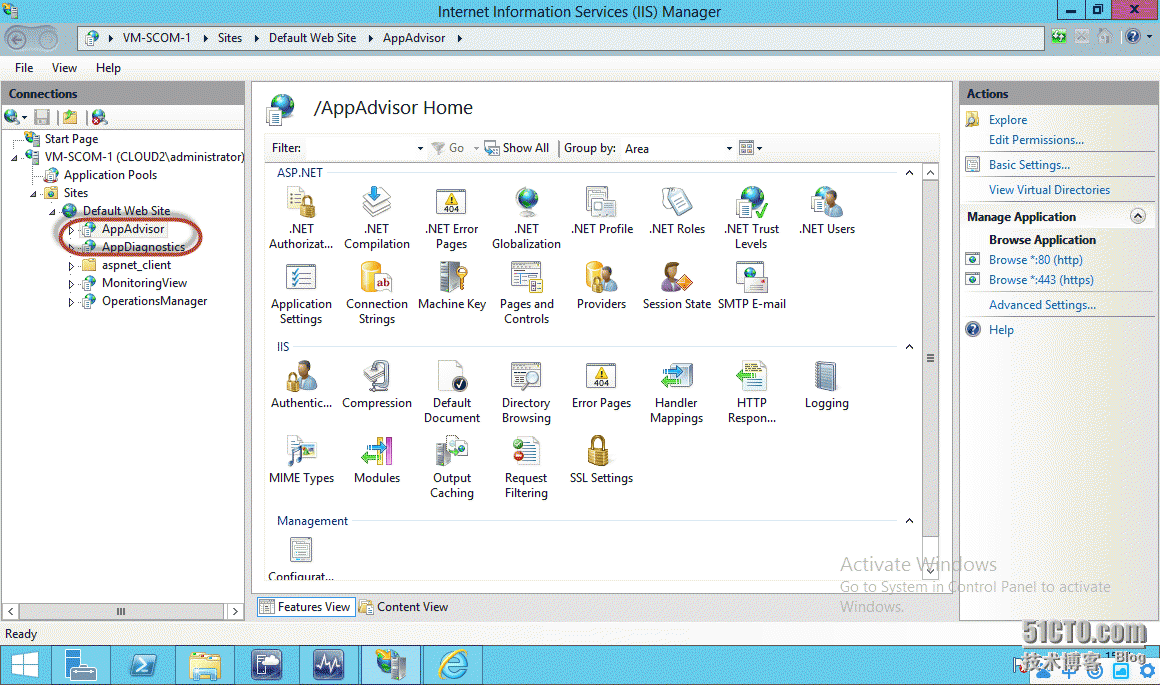Open Handler Mappings feature
Screen dimensions: 1160x685
tap(677, 392)
